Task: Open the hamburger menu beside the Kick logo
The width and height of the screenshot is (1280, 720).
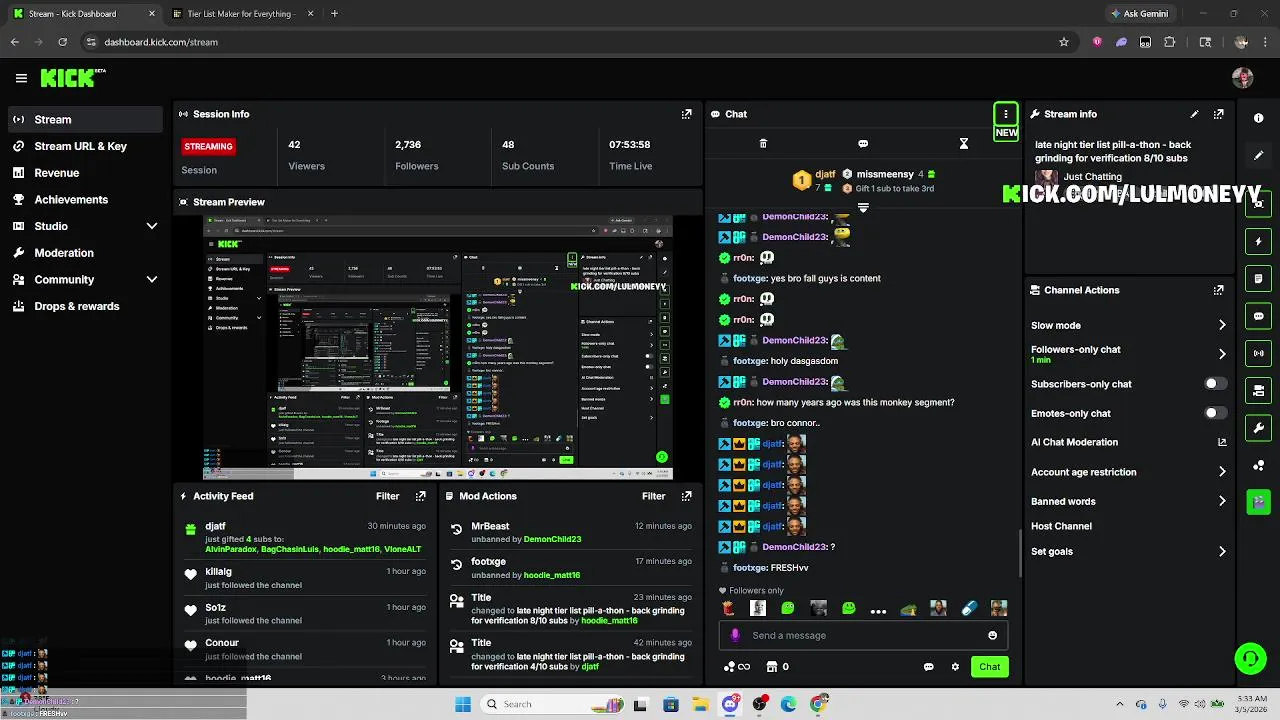Action: click(x=21, y=78)
